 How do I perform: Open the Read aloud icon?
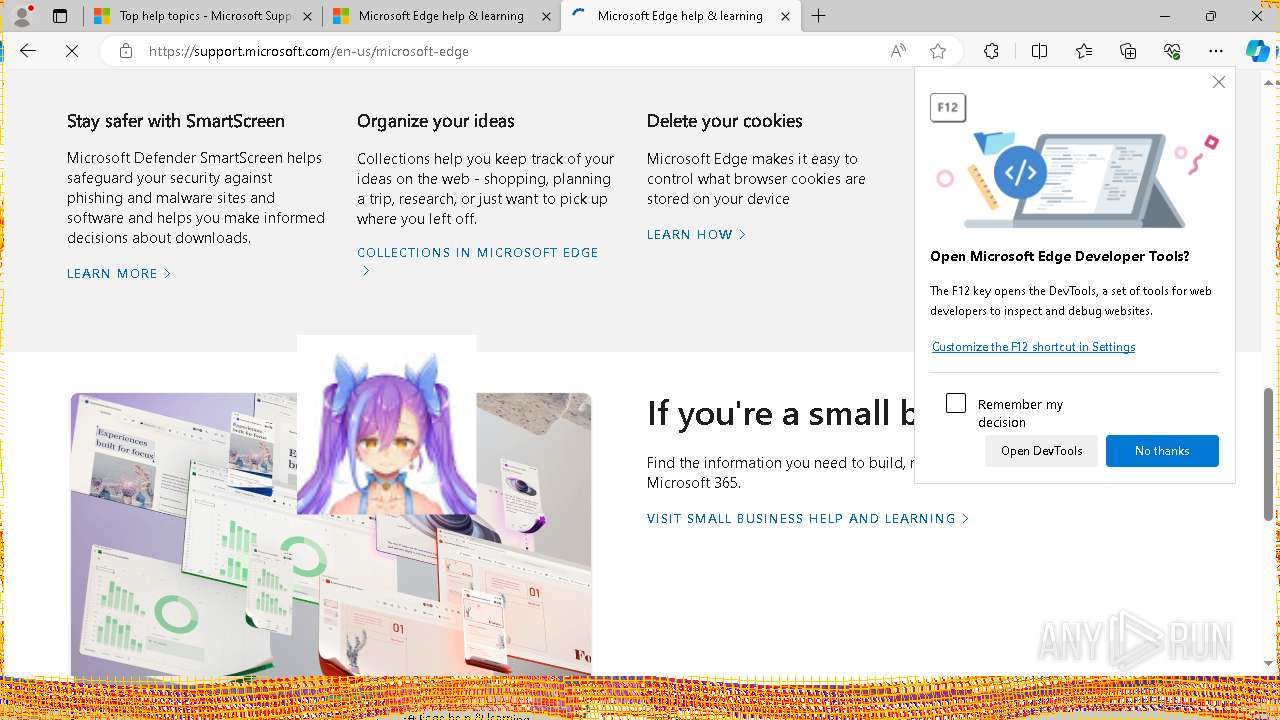point(898,51)
